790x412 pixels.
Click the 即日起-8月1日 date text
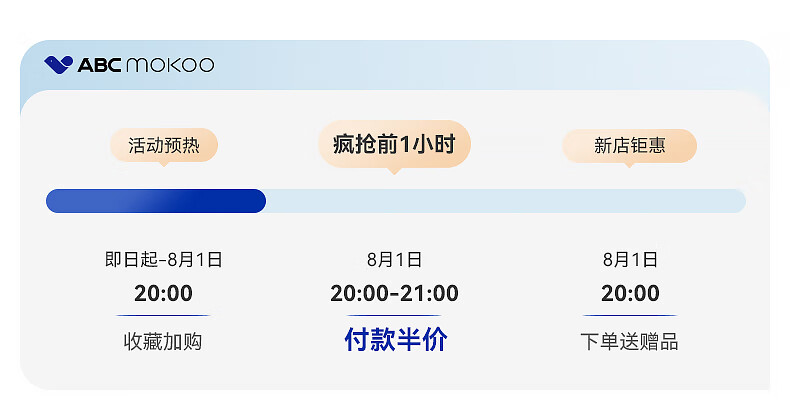[164, 259]
